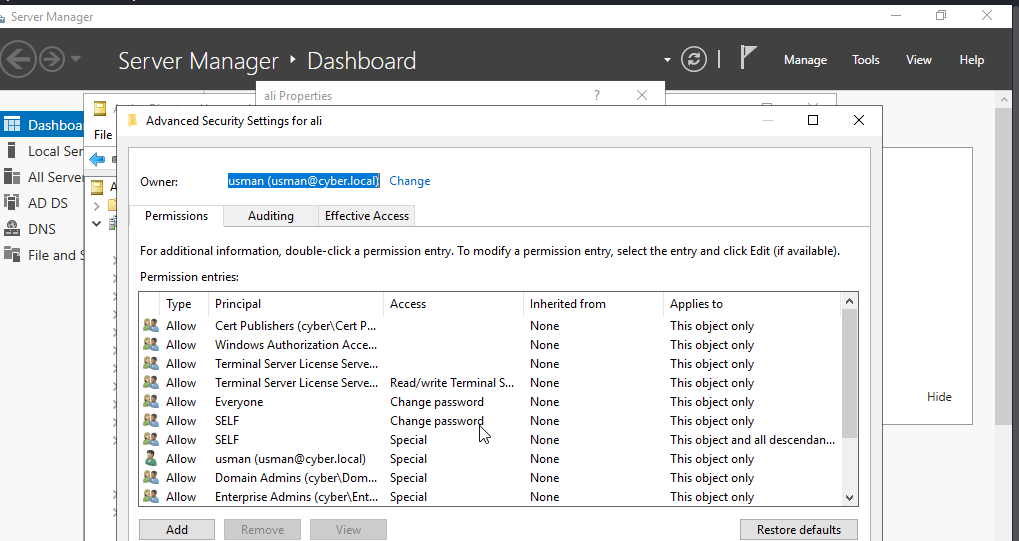Click the Remove button
Screen dimensions: 1019x541
point(263,529)
